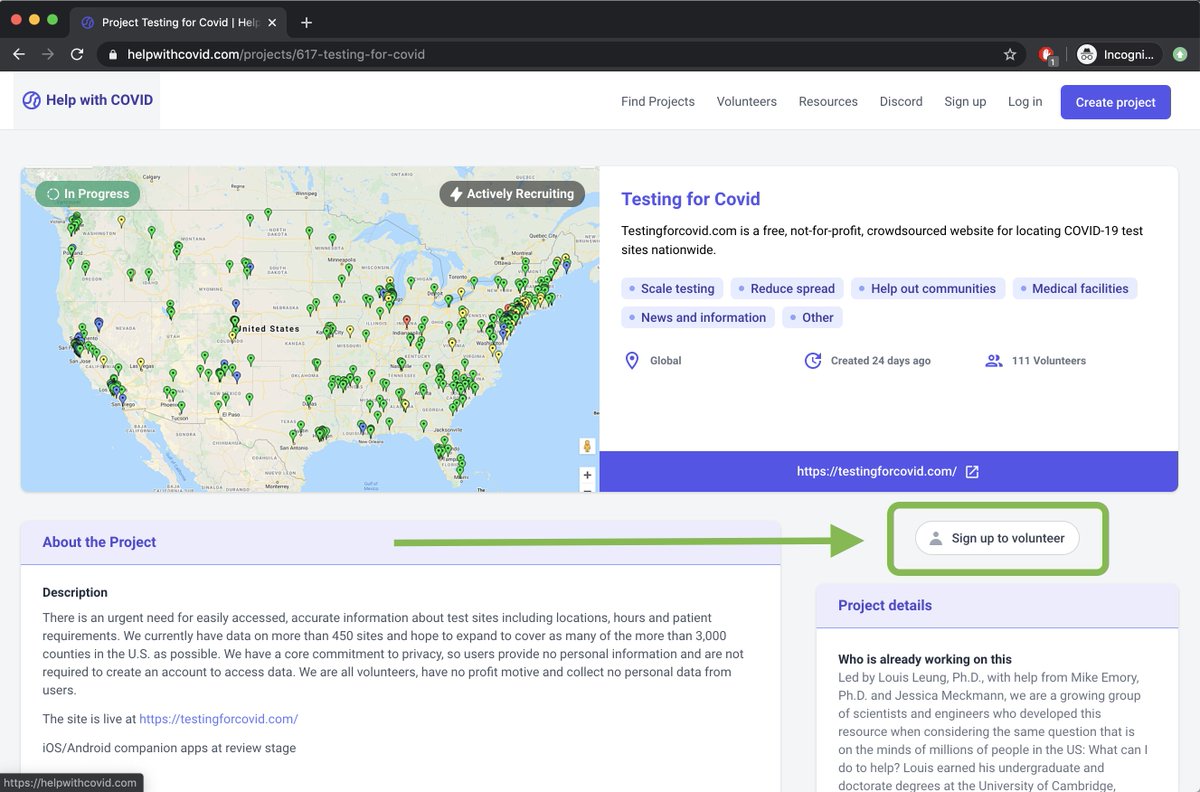Click the Testing for Covid title

click(691, 199)
